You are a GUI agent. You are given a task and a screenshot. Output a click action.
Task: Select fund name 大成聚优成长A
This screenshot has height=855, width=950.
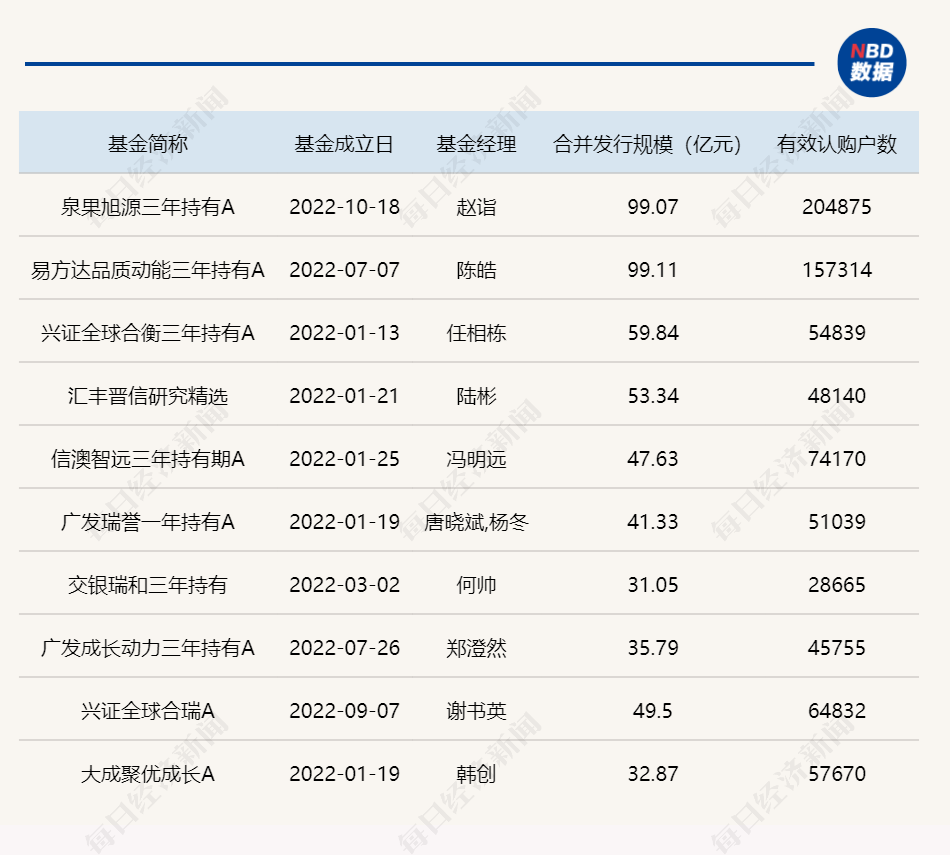tap(148, 774)
